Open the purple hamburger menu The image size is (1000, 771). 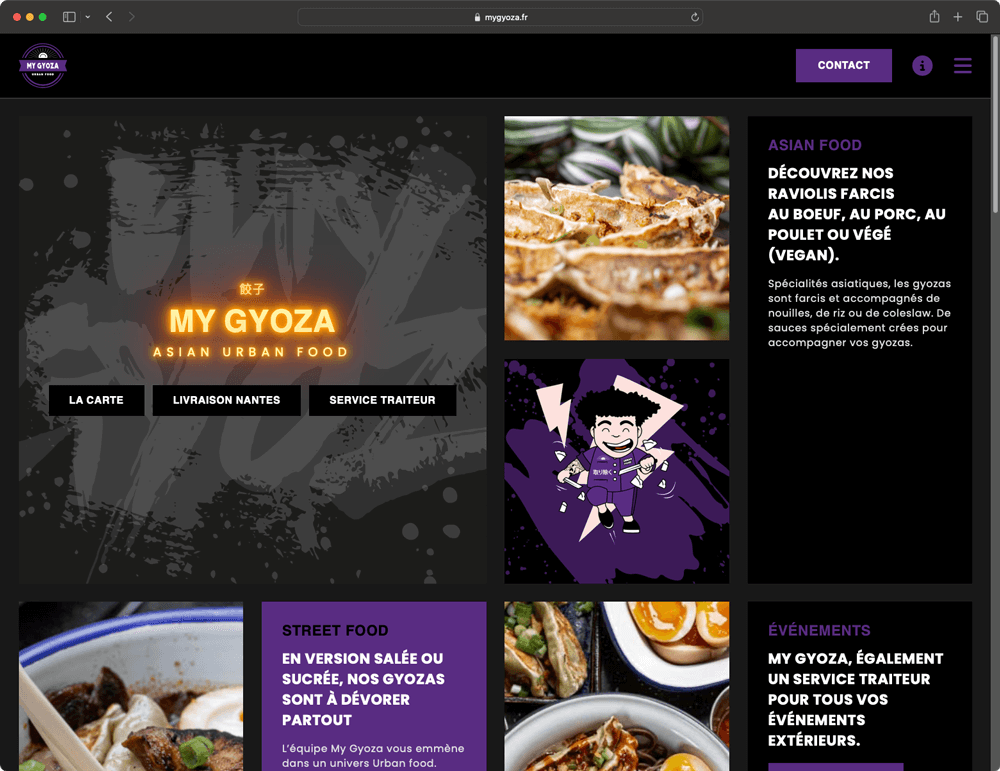[962, 65]
